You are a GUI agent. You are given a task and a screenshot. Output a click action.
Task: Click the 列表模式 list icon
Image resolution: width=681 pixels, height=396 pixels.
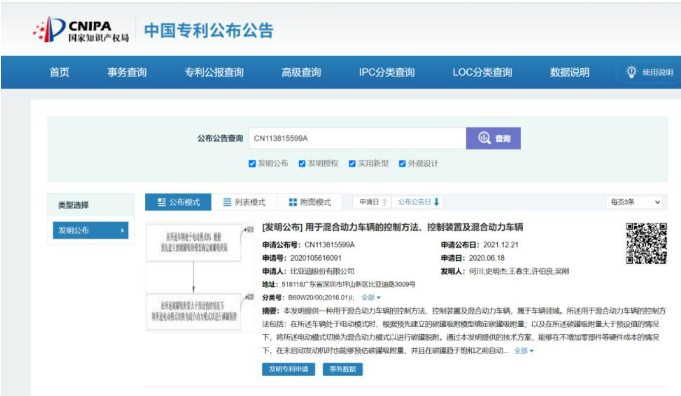point(227,202)
